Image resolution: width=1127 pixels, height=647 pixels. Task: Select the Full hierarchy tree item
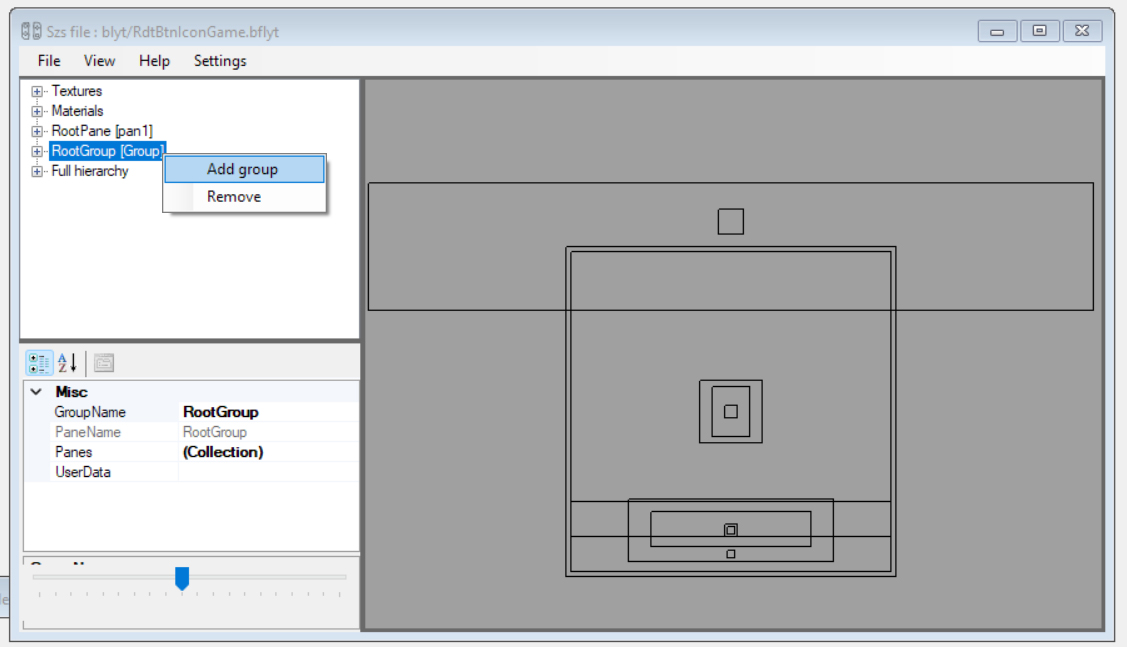click(90, 171)
